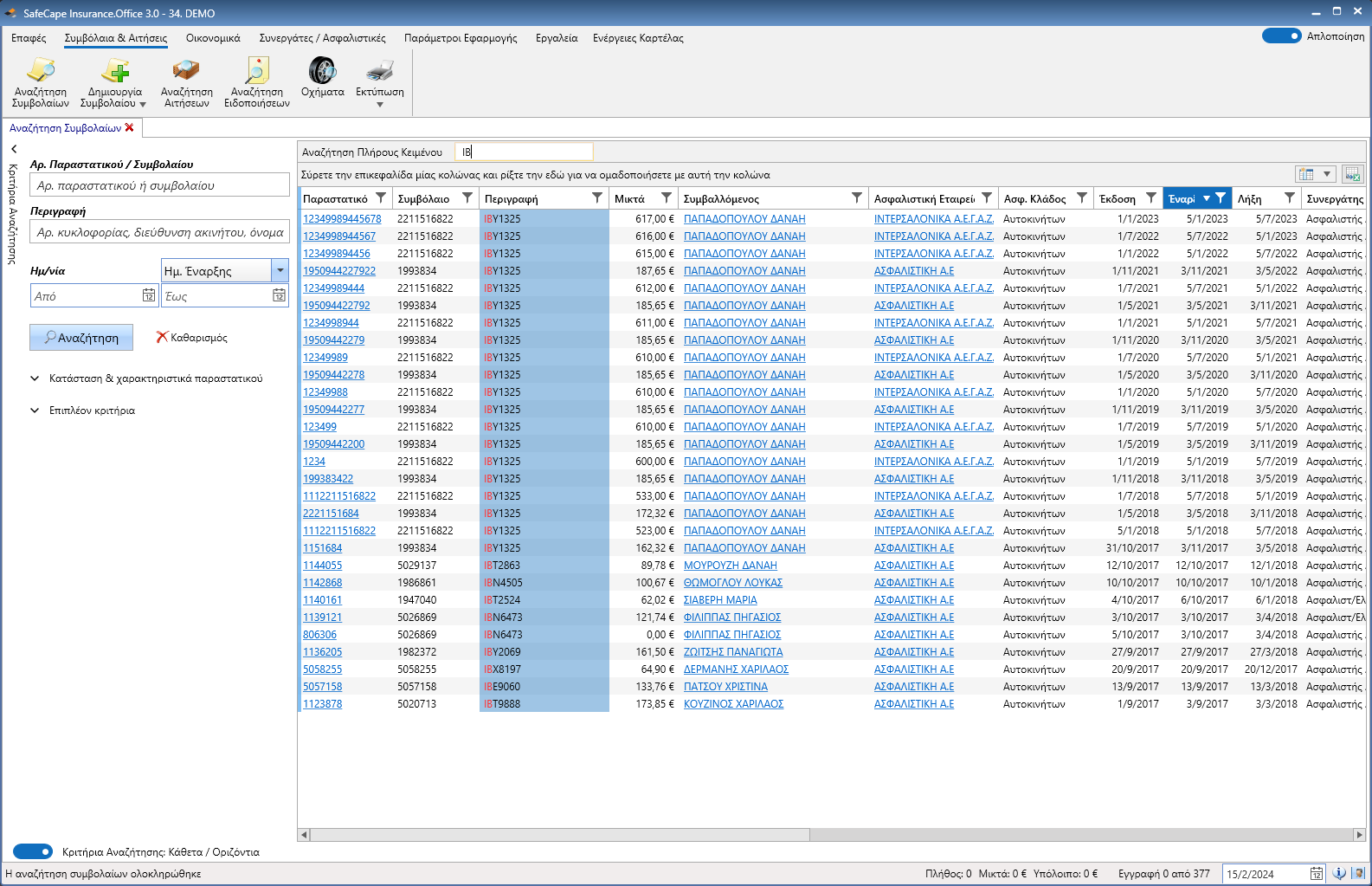Screen dimensions: 1372x886
Task: Open the Συμβόλαια & Αιτήσεις menu
Action: (x=116, y=38)
